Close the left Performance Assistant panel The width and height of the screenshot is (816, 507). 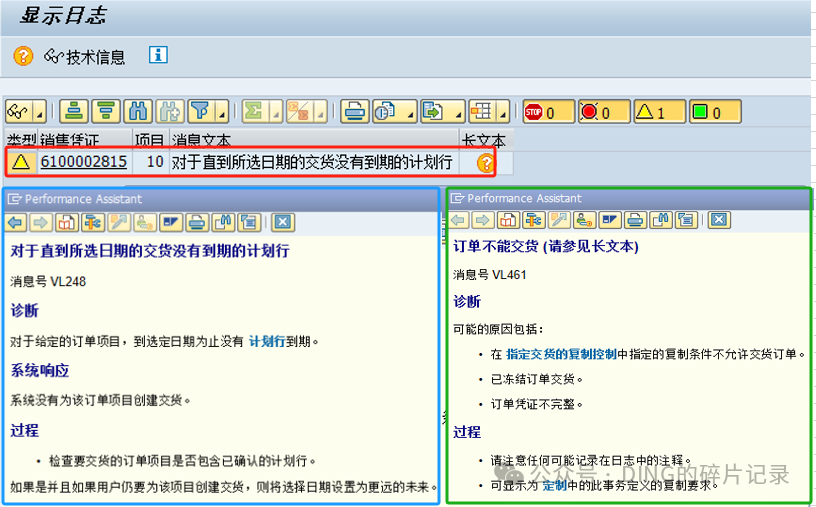(283, 223)
